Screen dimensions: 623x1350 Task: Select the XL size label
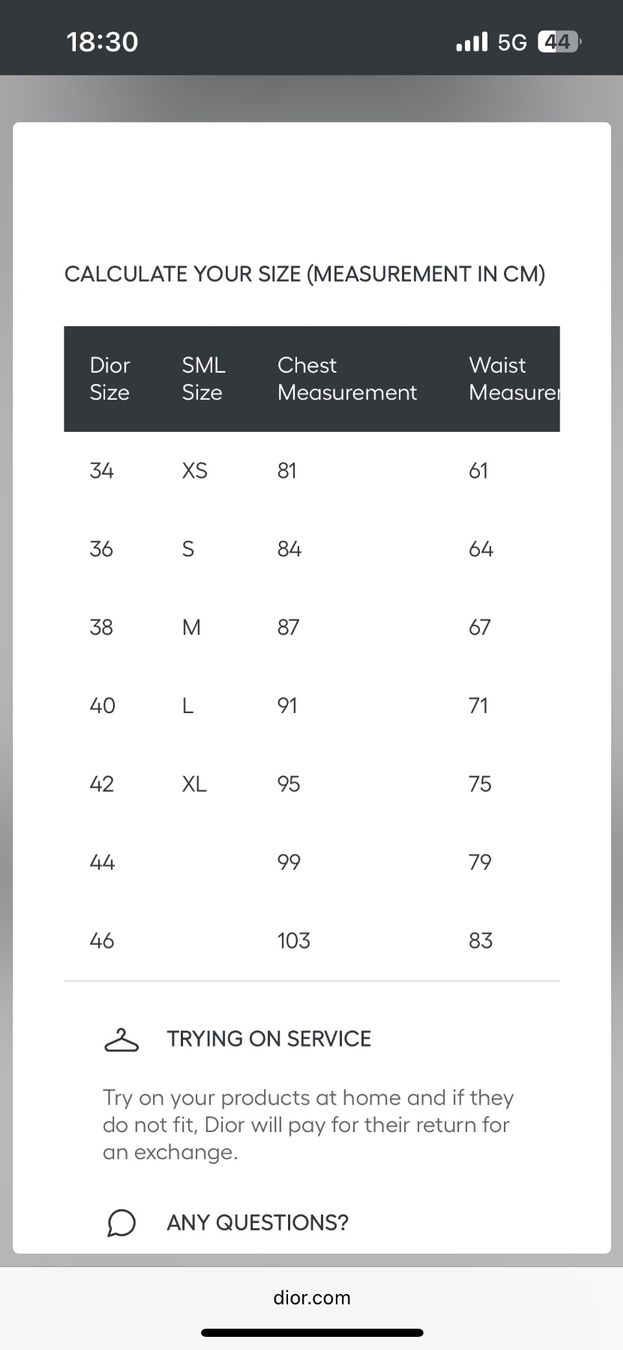(194, 784)
